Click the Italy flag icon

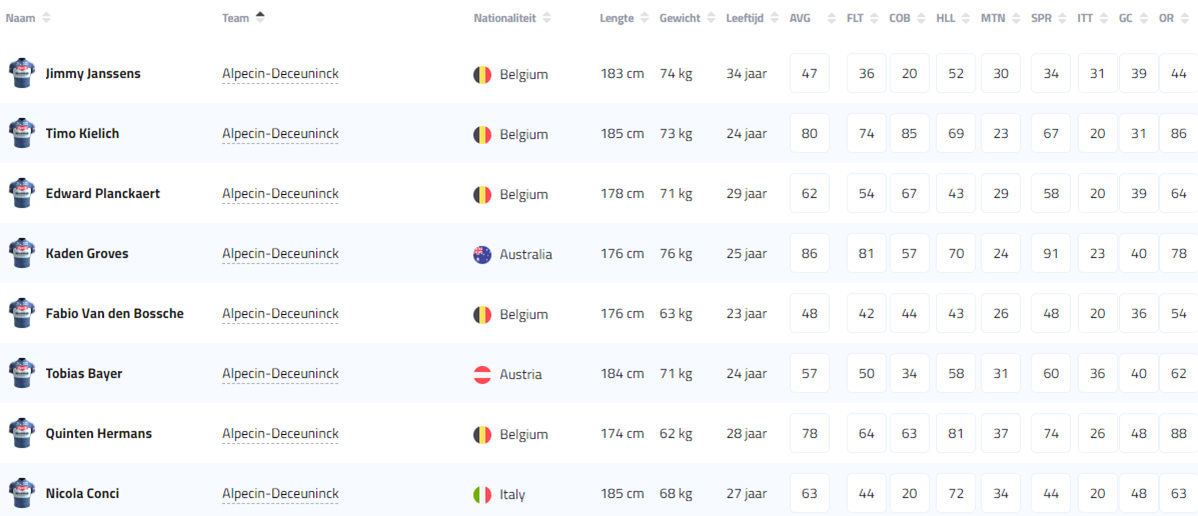pos(482,494)
